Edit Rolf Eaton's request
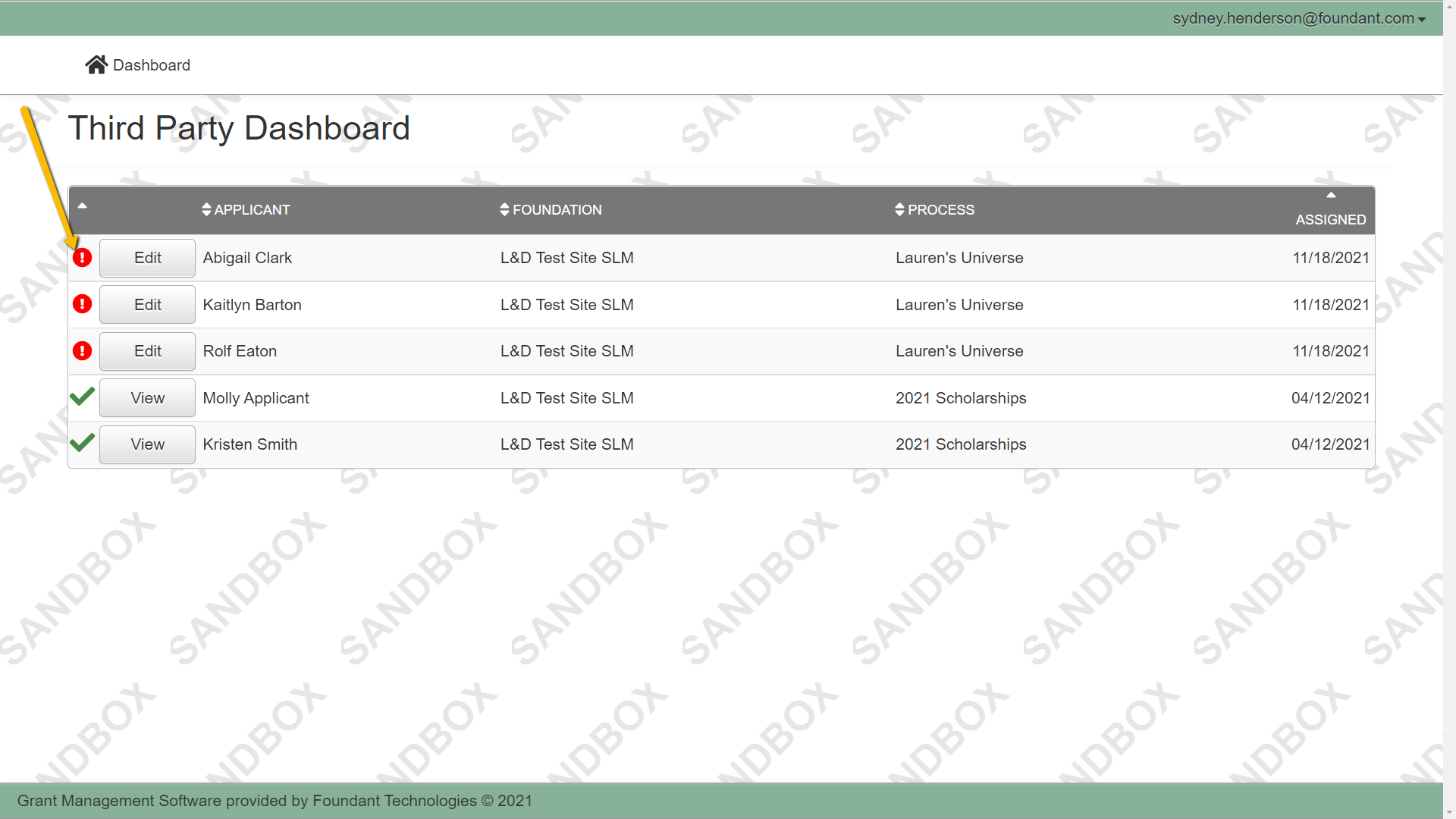 click(x=147, y=351)
